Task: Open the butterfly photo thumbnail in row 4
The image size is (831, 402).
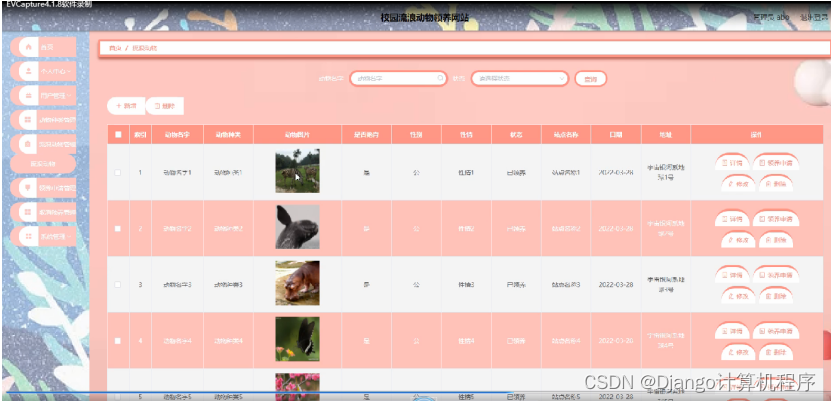Action: (x=297, y=339)
